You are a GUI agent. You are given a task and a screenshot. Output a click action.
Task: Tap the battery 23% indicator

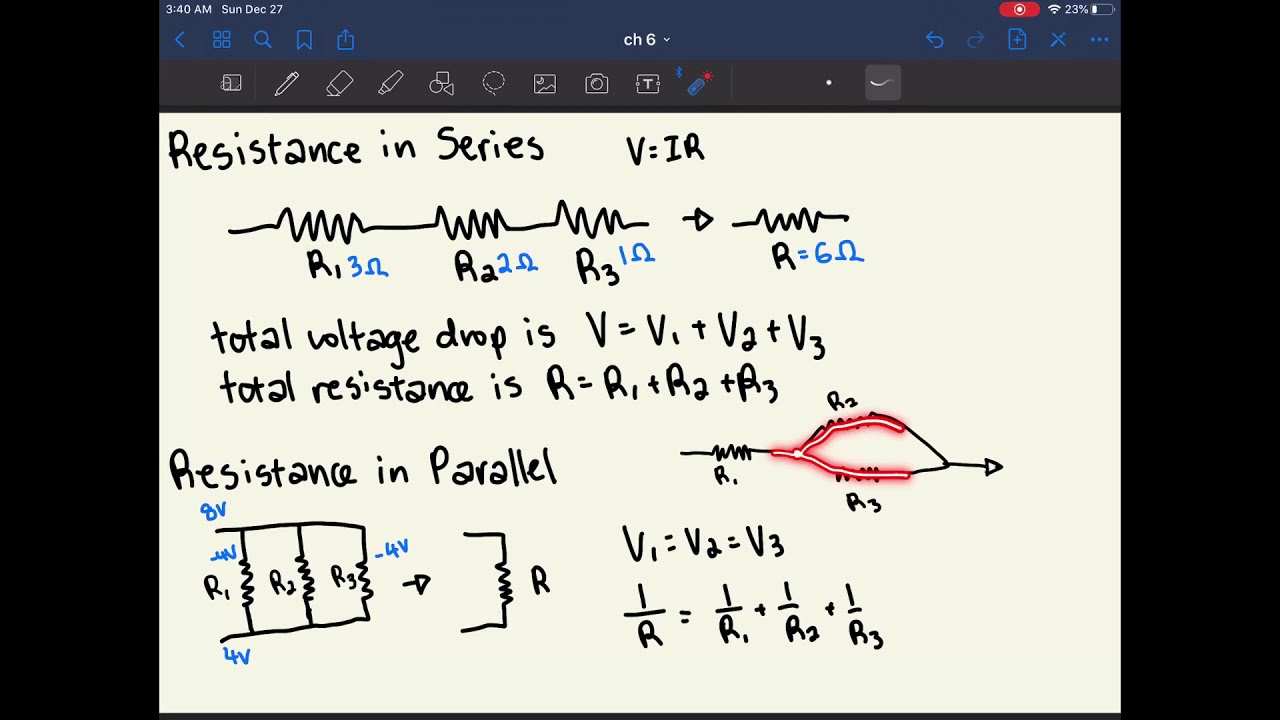pos(1090,9)
